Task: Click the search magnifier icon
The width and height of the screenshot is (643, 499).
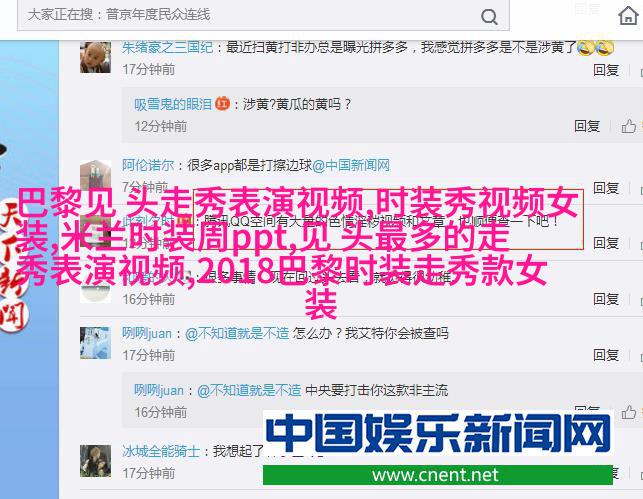Action: coord(489,17)
